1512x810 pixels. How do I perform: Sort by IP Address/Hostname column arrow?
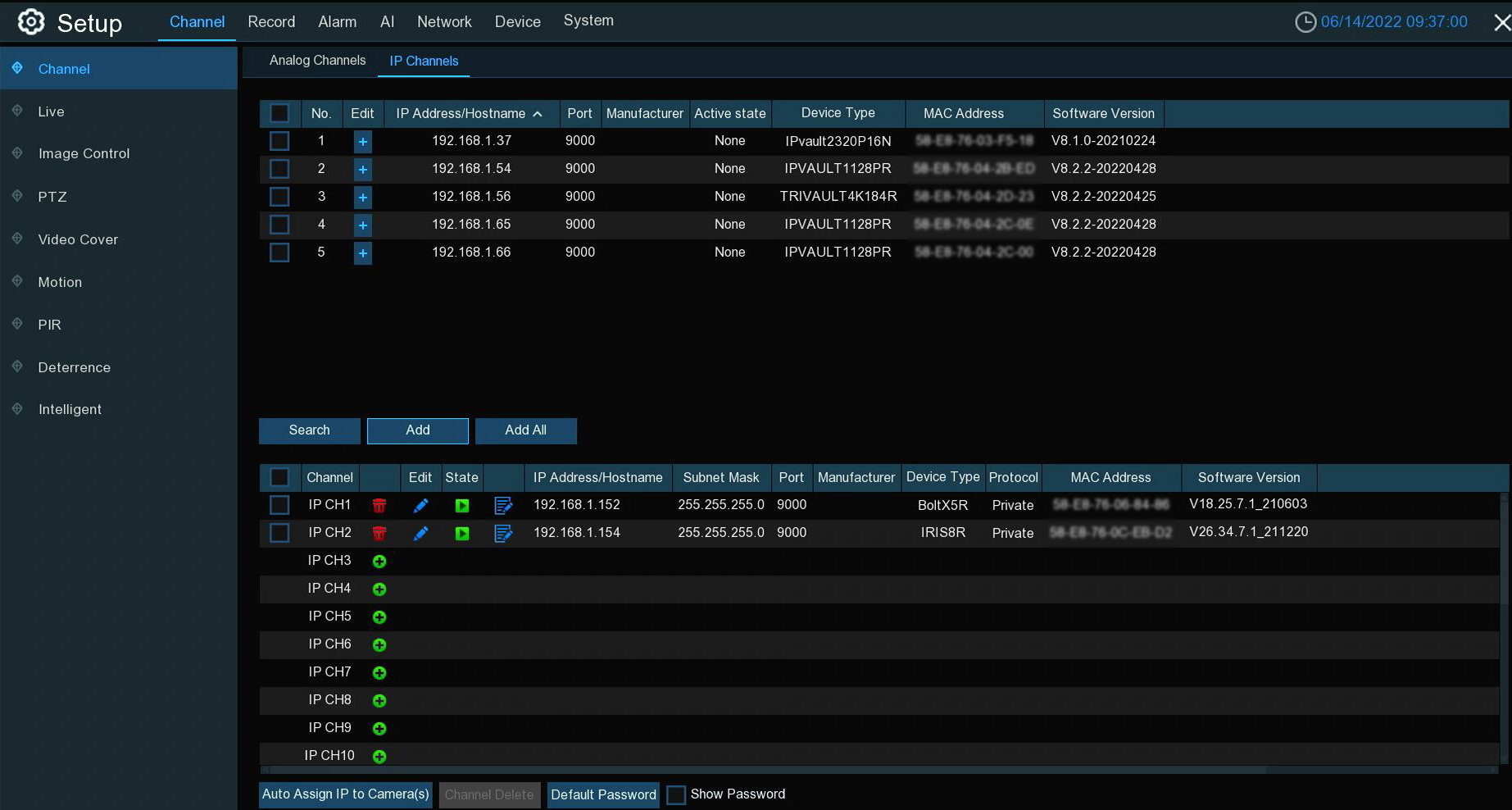(x=538, y=114)
